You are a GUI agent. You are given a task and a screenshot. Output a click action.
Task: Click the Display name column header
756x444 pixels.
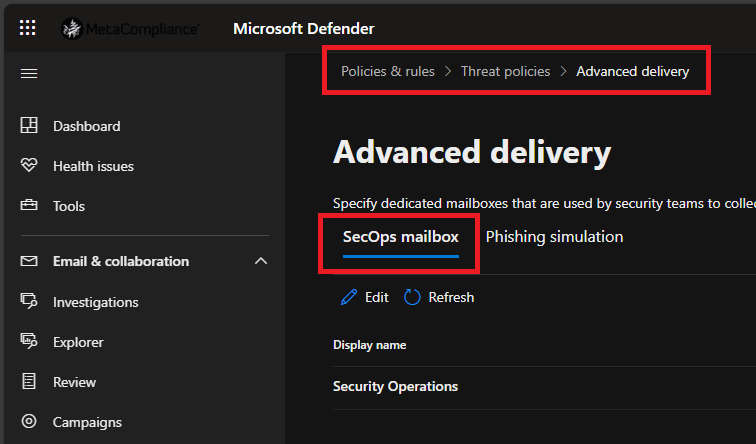click(369, 345)
